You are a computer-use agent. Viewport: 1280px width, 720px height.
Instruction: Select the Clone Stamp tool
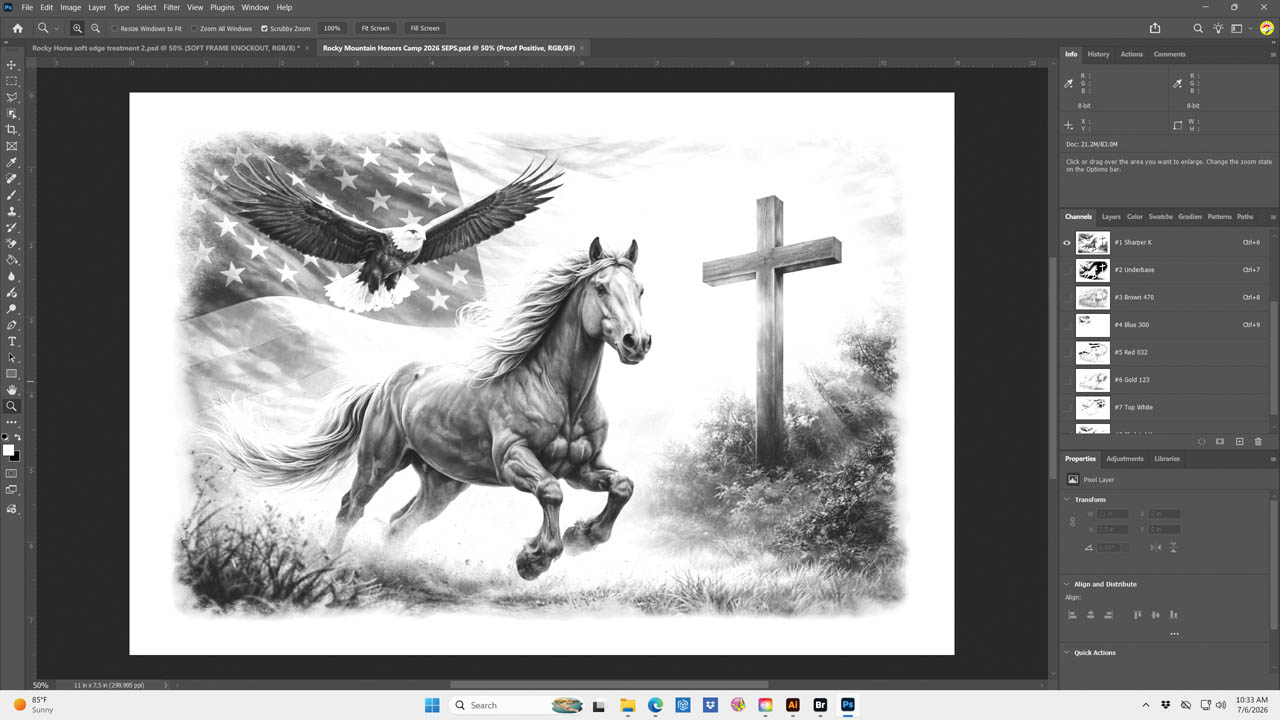[12, 211]
